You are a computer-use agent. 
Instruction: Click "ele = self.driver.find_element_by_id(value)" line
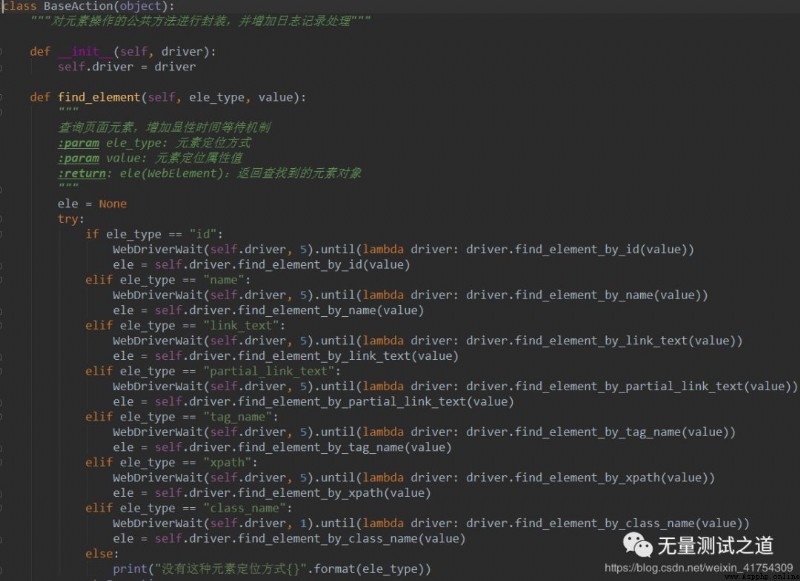click(261, 264)
